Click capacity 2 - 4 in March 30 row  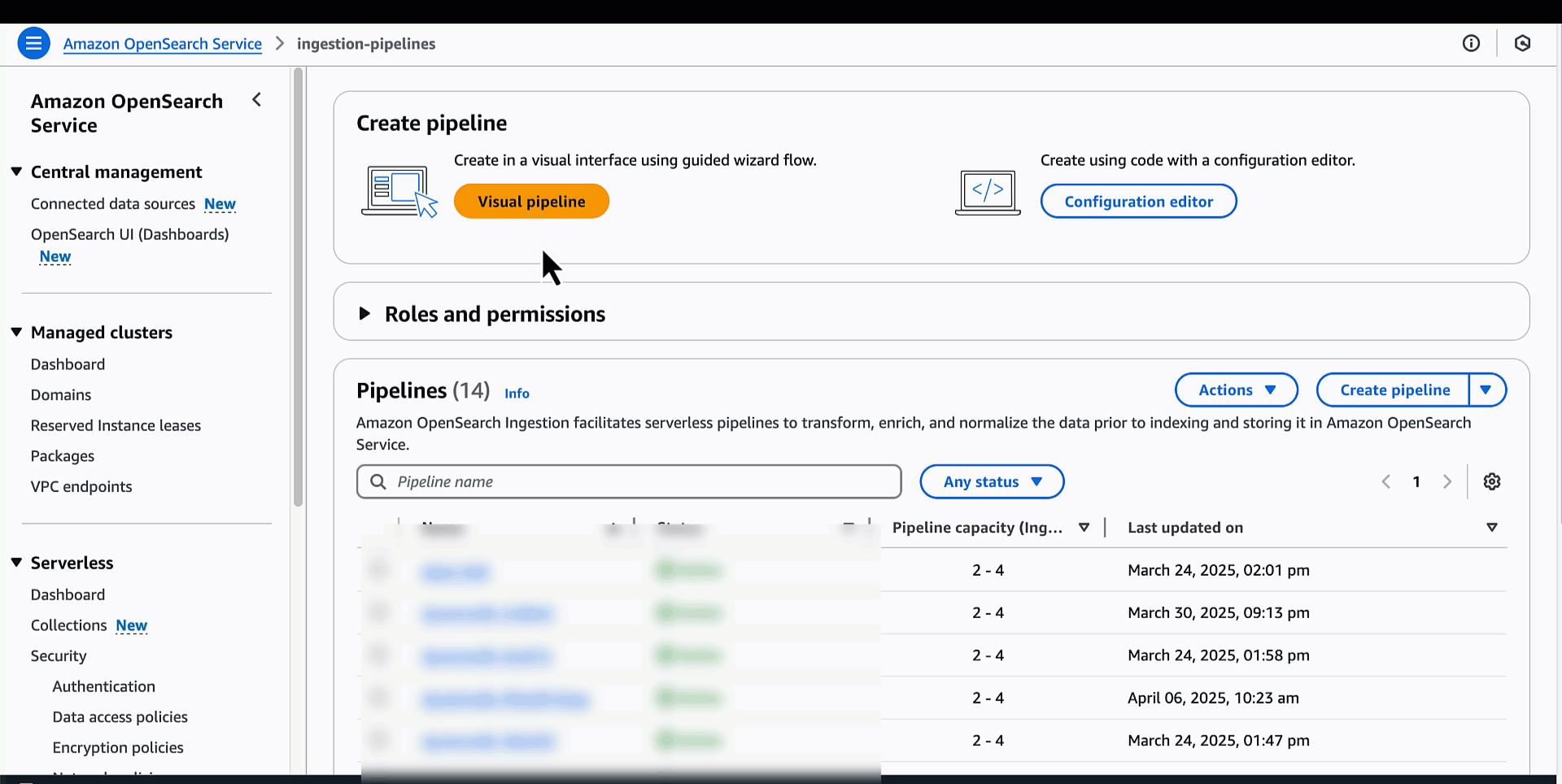tap(988, 612)
